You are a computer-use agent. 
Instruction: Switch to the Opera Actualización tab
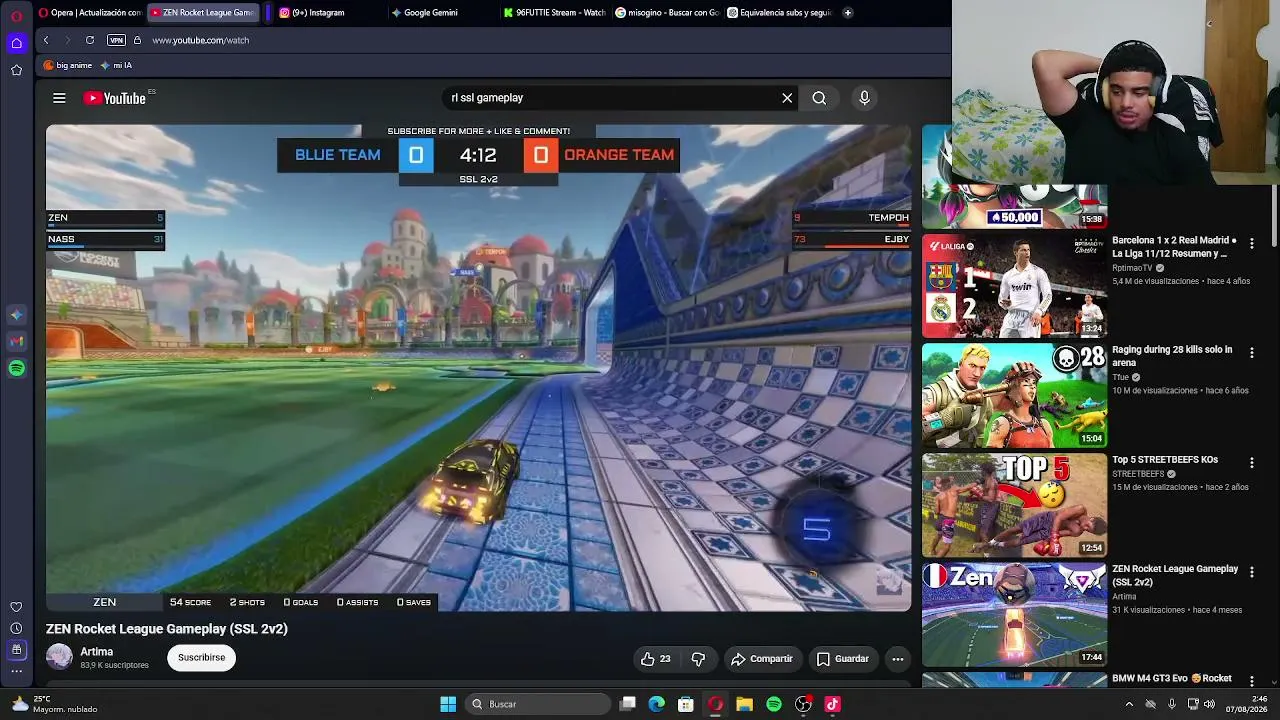[x=90, y=13]
